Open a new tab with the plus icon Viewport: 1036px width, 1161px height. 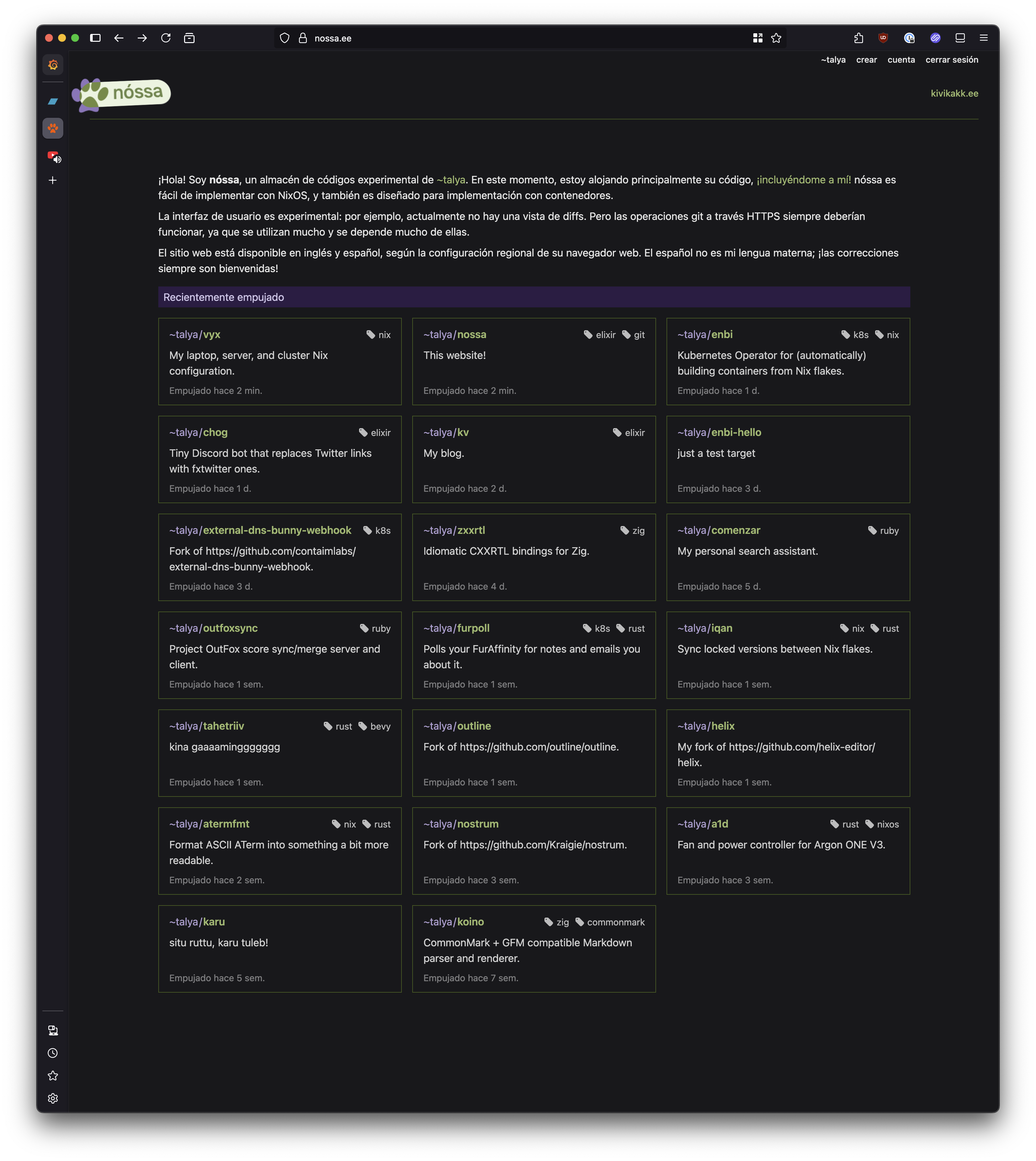(x=53, y=180)
